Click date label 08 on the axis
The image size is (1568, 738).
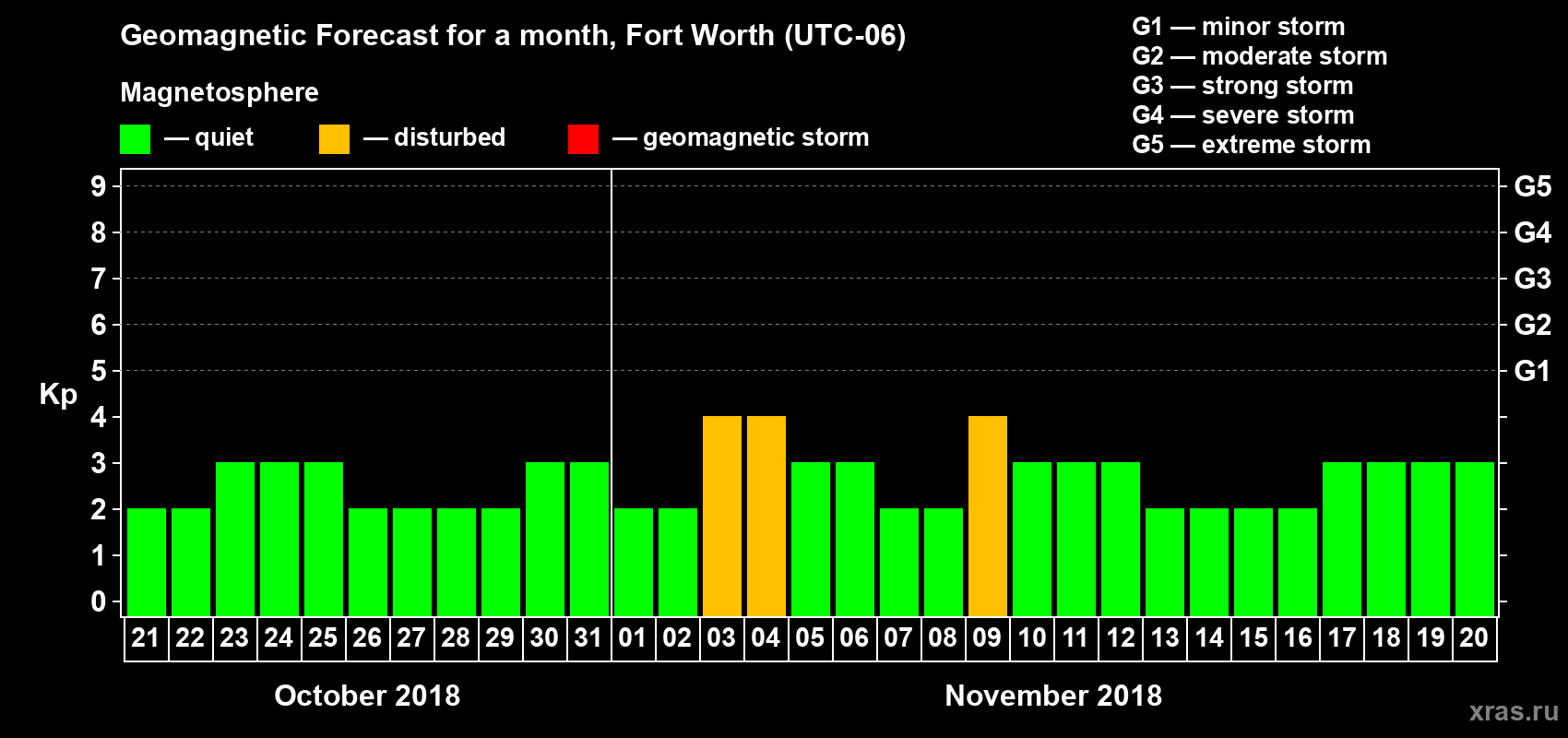(x=943, y=638)
